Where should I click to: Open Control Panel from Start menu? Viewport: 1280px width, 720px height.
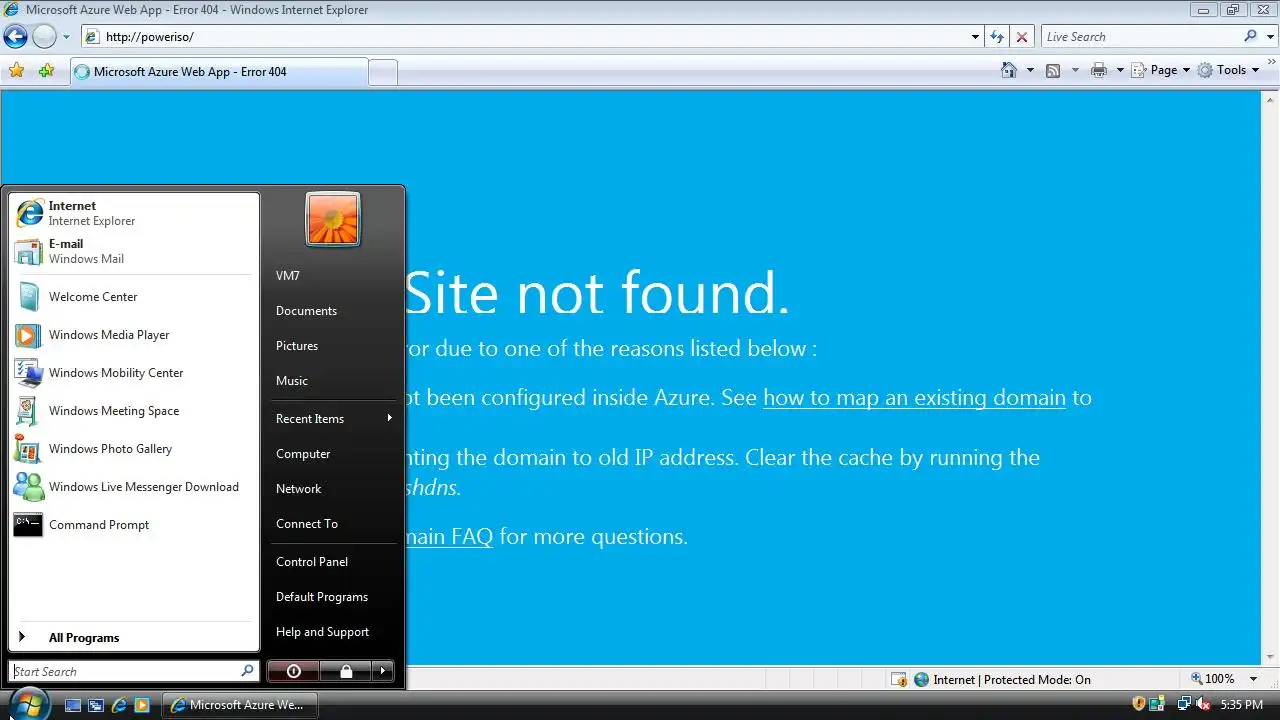click(x=333, y=562)
